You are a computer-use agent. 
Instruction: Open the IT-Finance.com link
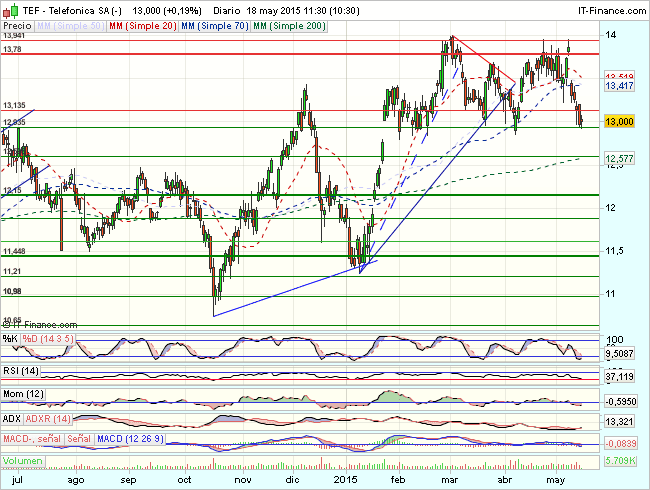pos(612,11)
